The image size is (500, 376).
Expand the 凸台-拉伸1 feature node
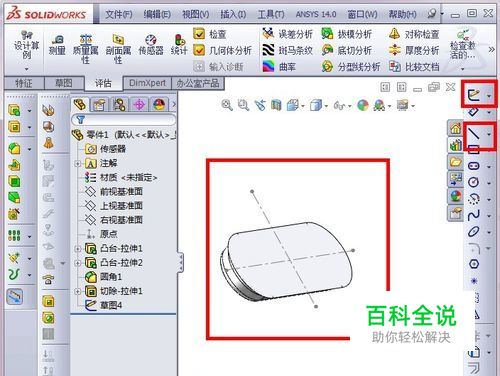coord(77,249)
